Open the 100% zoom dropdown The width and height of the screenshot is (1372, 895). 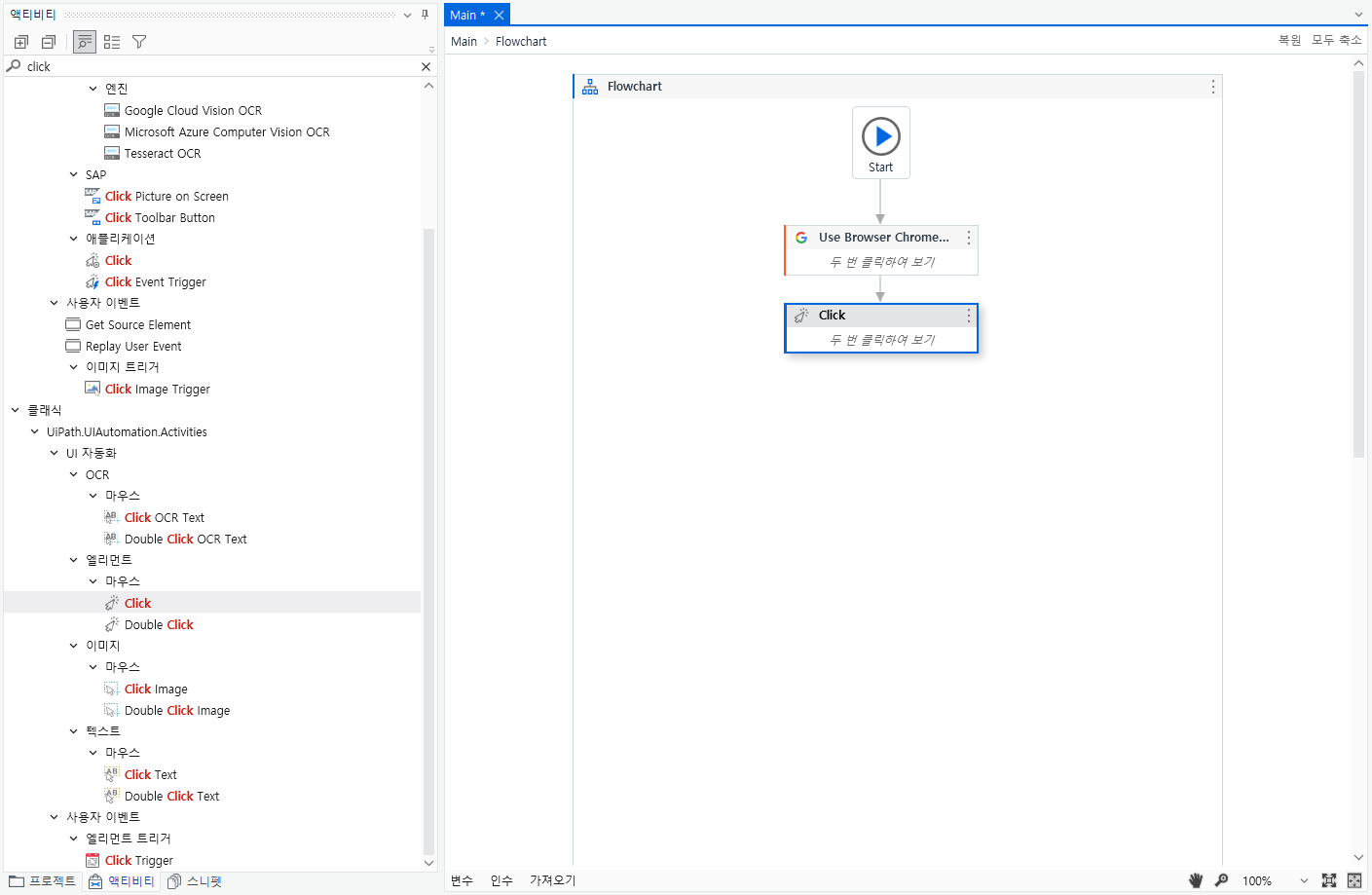pos(1304,880)
